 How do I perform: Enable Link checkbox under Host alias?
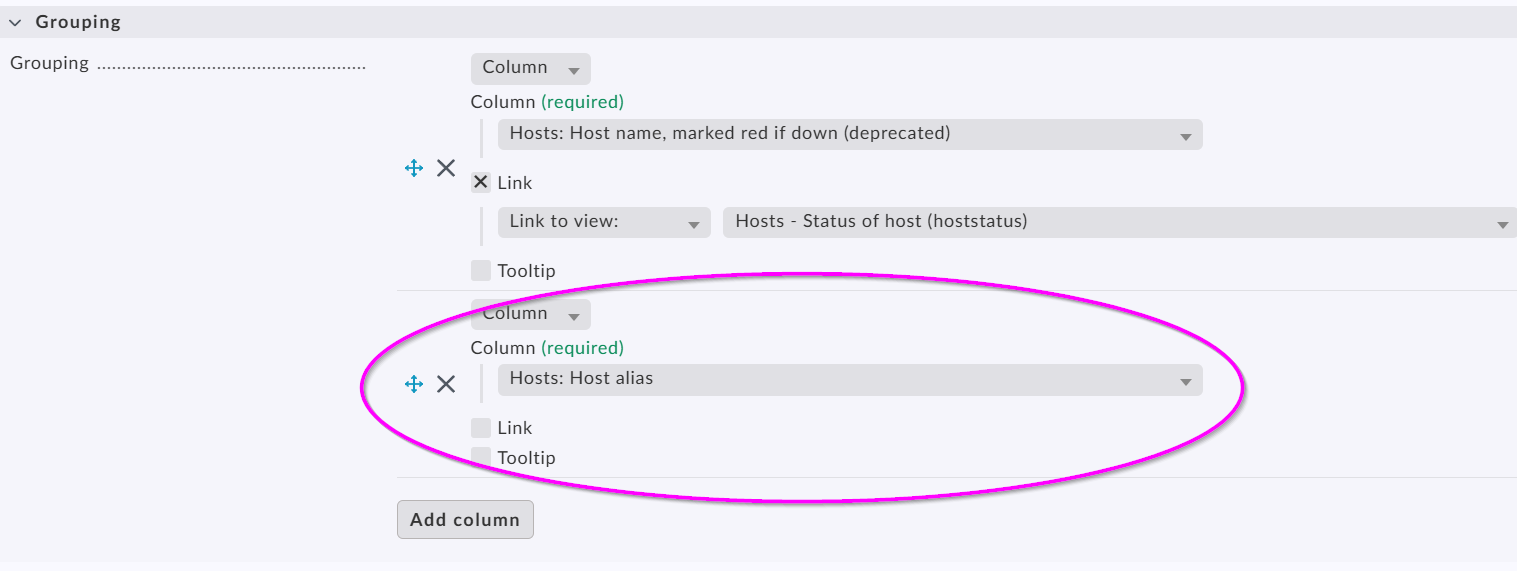coord(481,428)
